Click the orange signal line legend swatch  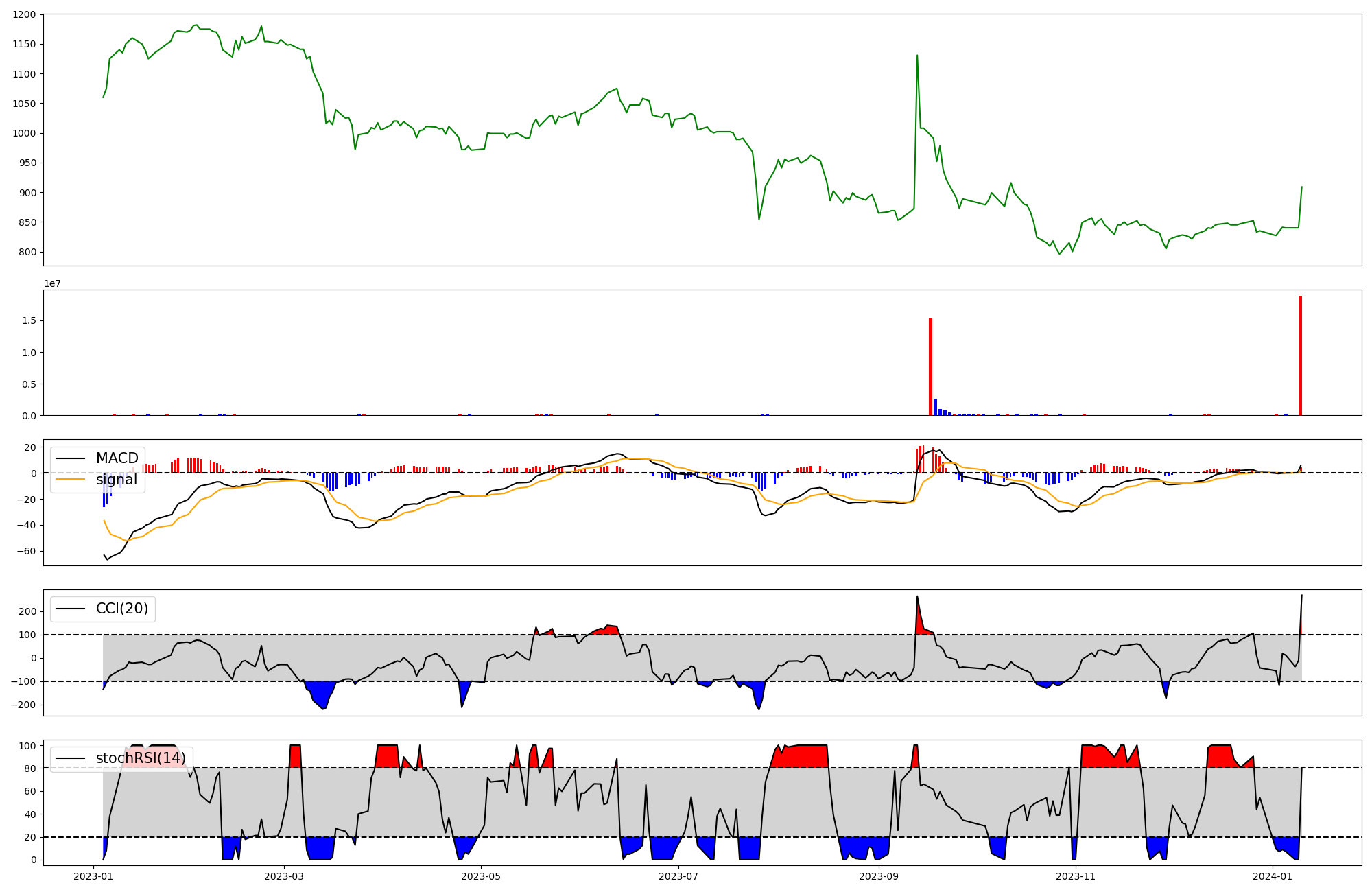(x=70, y=480)
